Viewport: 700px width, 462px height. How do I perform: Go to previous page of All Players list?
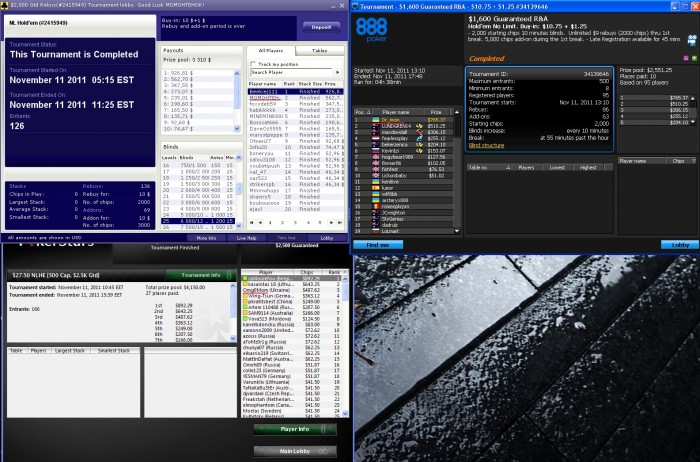pos(260,222)
